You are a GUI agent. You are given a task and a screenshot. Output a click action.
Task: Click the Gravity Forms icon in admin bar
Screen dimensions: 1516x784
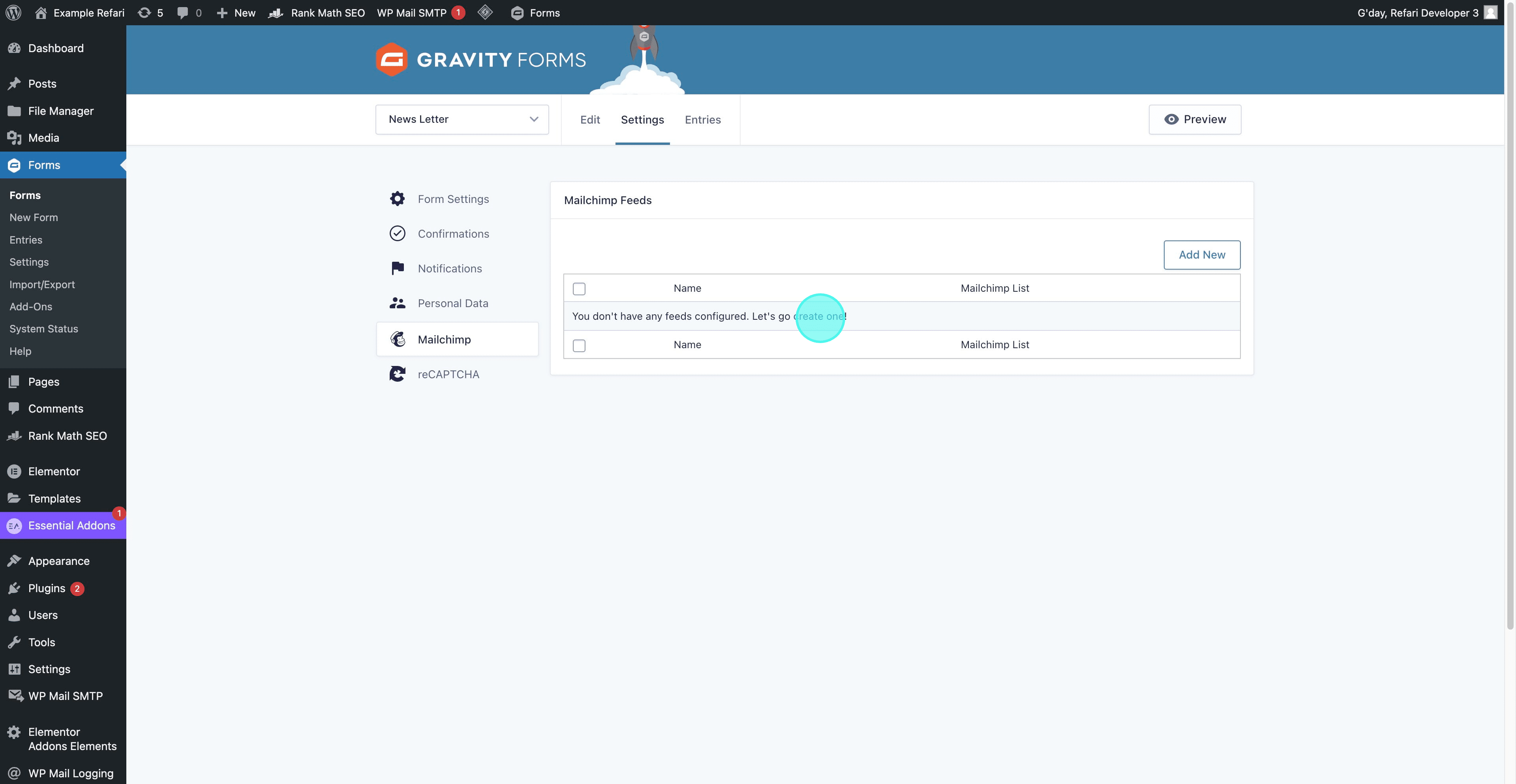tap(517, 13)
